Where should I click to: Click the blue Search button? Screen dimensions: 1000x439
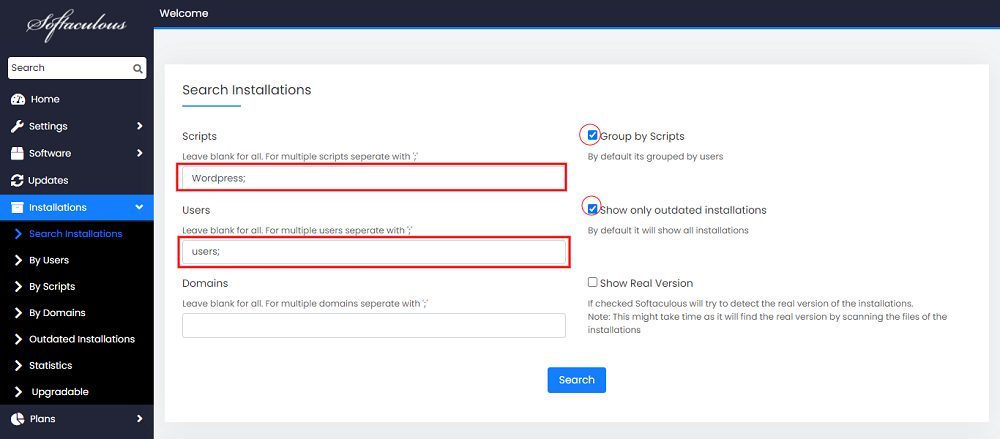pos(577,380)
